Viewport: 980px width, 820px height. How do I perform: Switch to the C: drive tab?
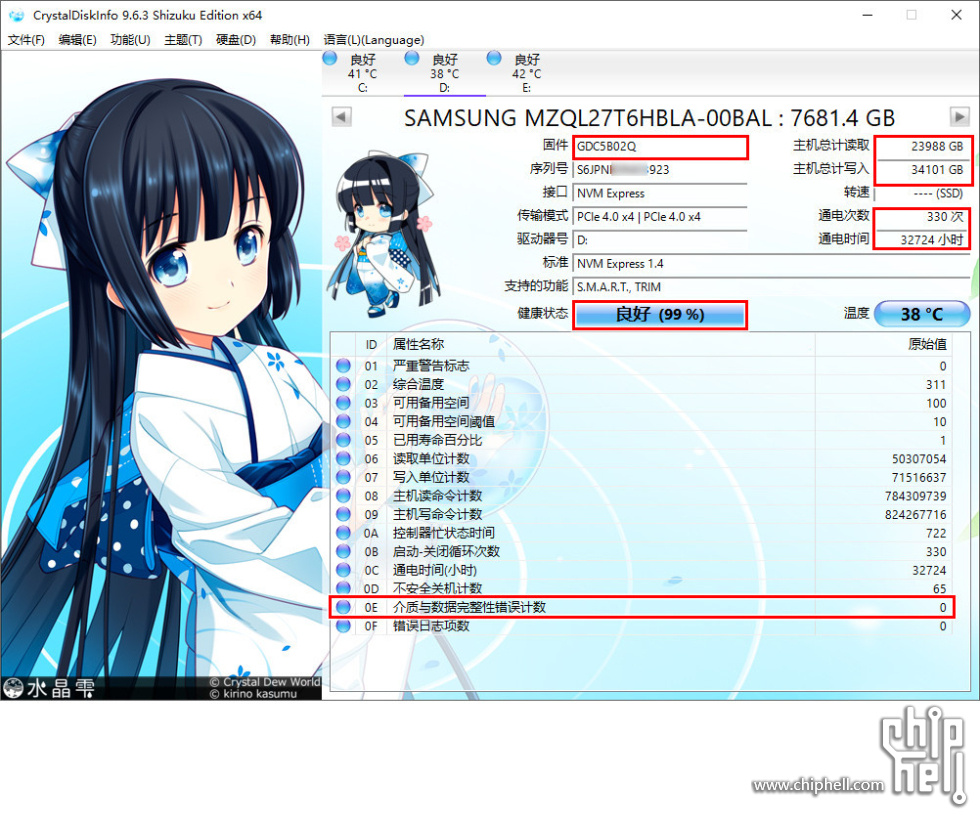(x=362, y=73)
